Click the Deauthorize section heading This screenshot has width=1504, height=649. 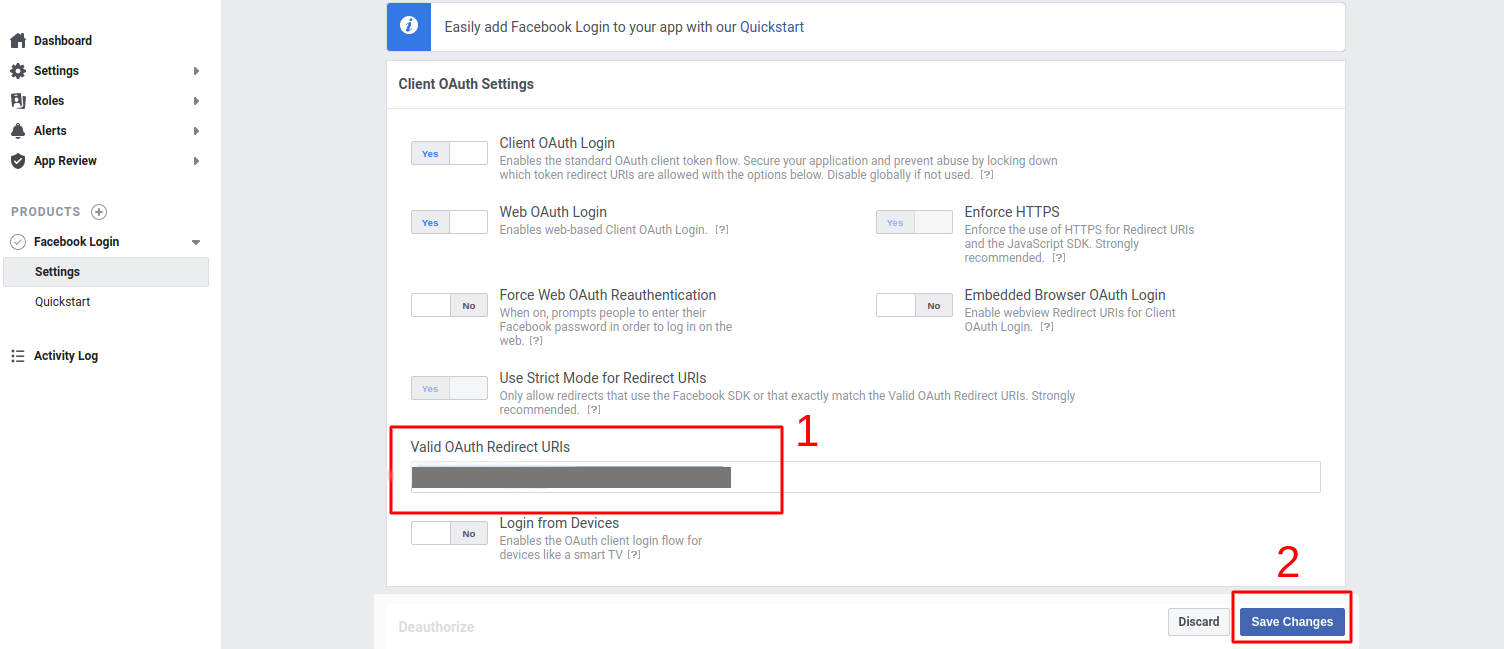click(436, 627)
